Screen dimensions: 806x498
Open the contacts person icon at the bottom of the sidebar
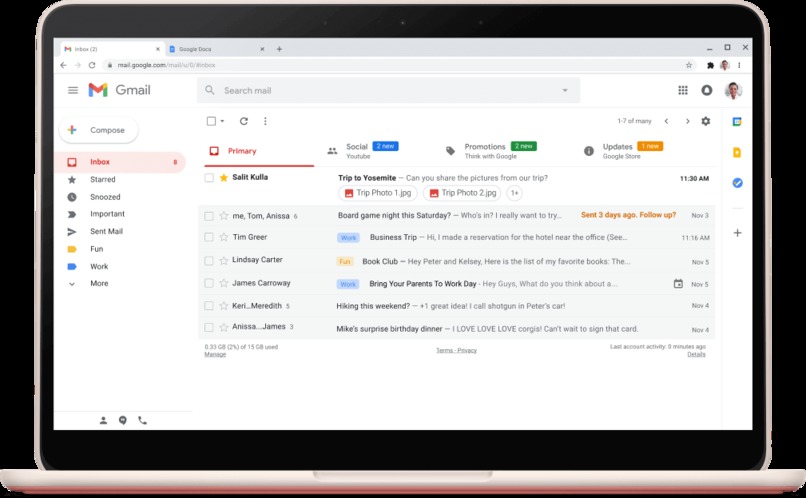tap(103, 420)
